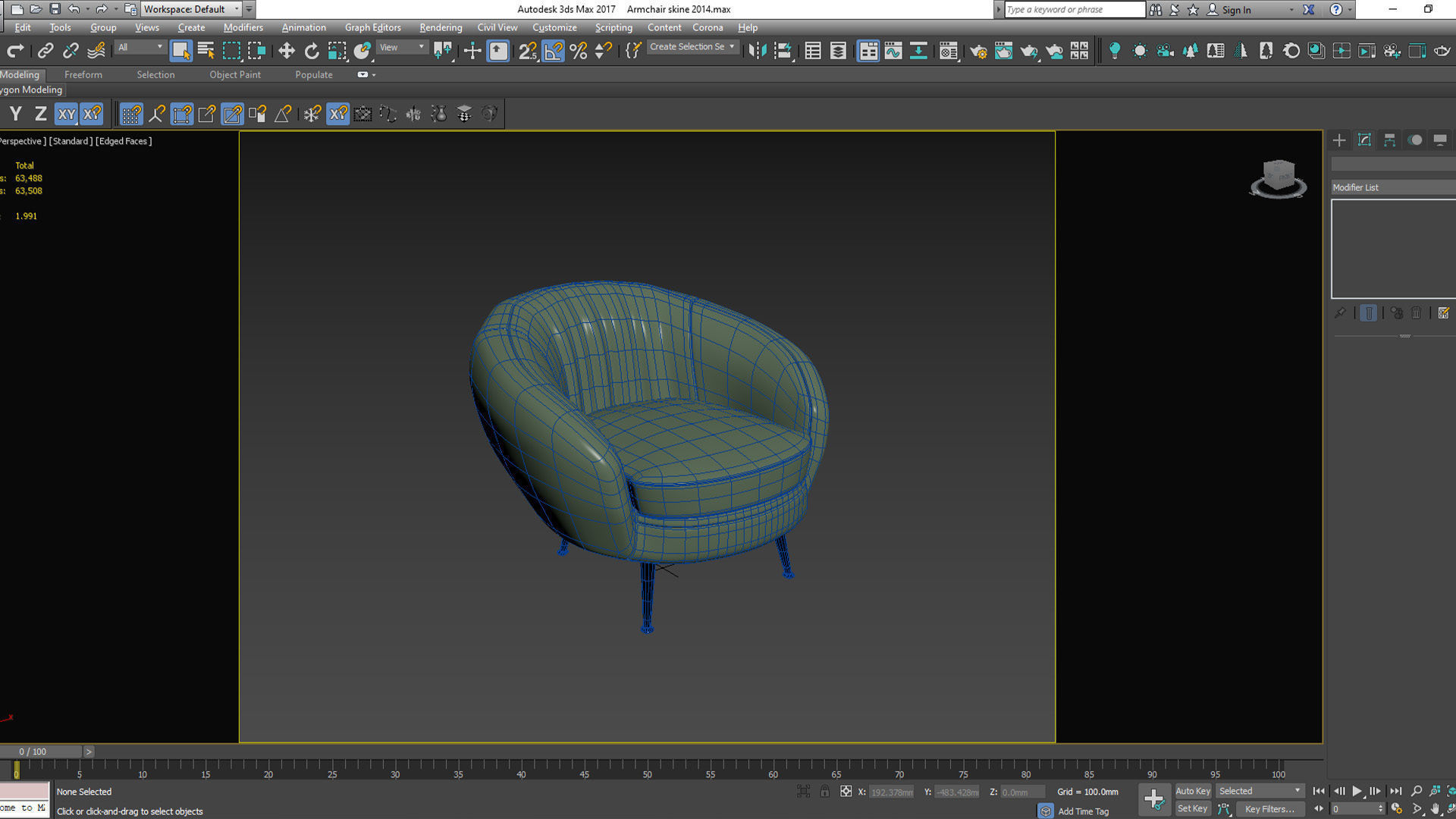
Task: Click the current frame number field
Action: (x=1355, y=809)
